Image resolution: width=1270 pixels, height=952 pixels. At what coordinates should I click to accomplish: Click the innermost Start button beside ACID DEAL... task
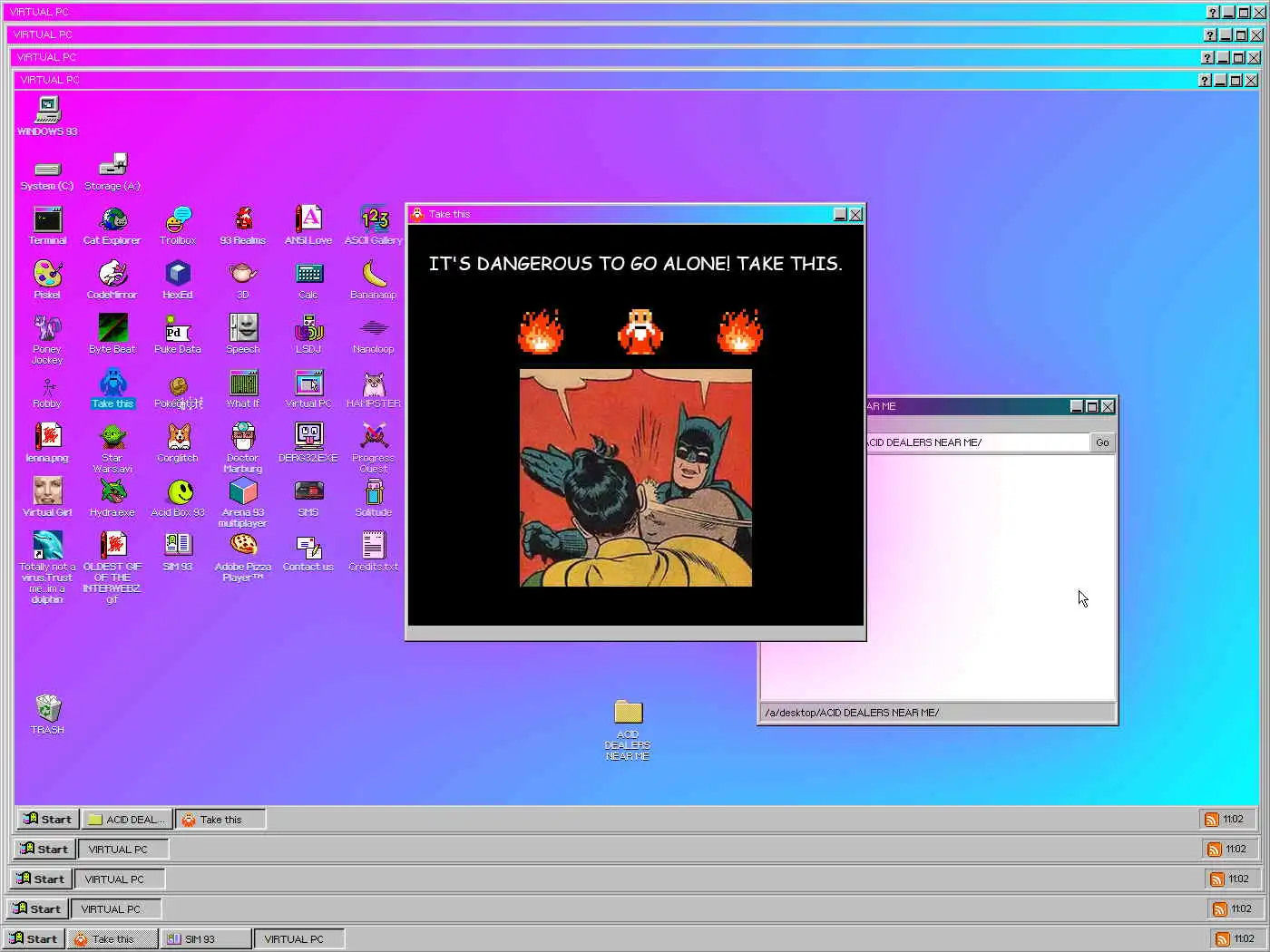[x=48, y=820]
